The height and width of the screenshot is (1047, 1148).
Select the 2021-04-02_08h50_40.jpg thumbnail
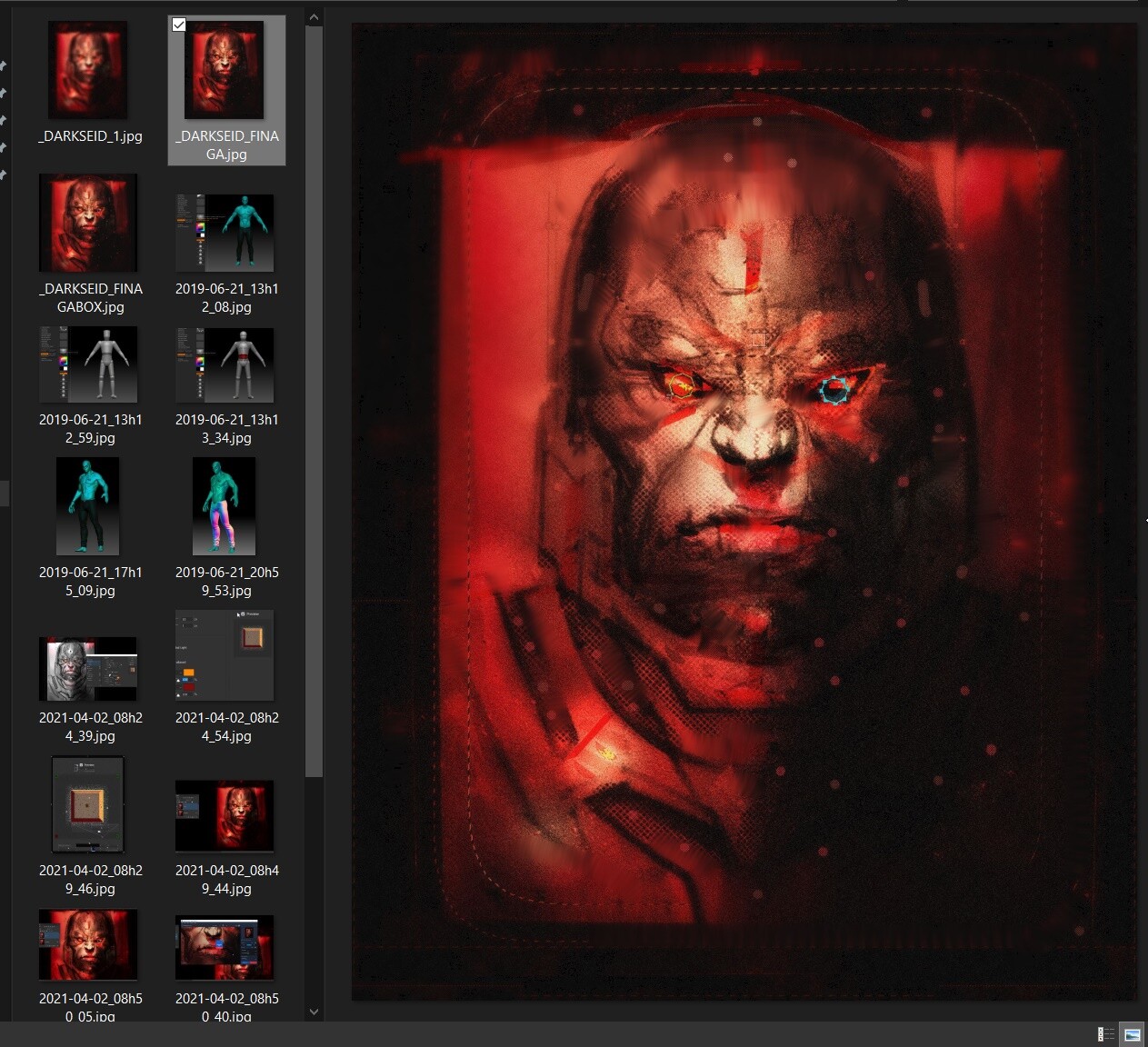pyautogui.click(x=225, y=948)
